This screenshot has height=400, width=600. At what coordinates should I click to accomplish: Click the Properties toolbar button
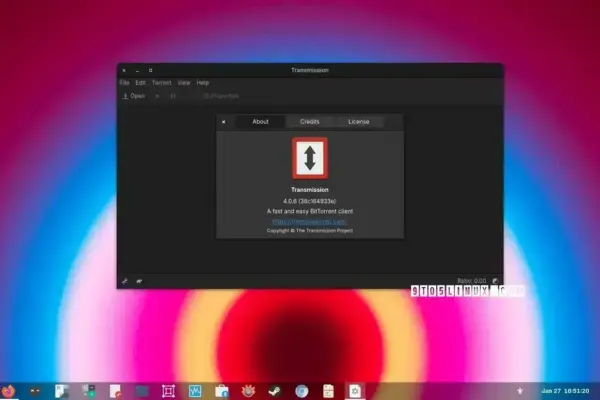221,96
